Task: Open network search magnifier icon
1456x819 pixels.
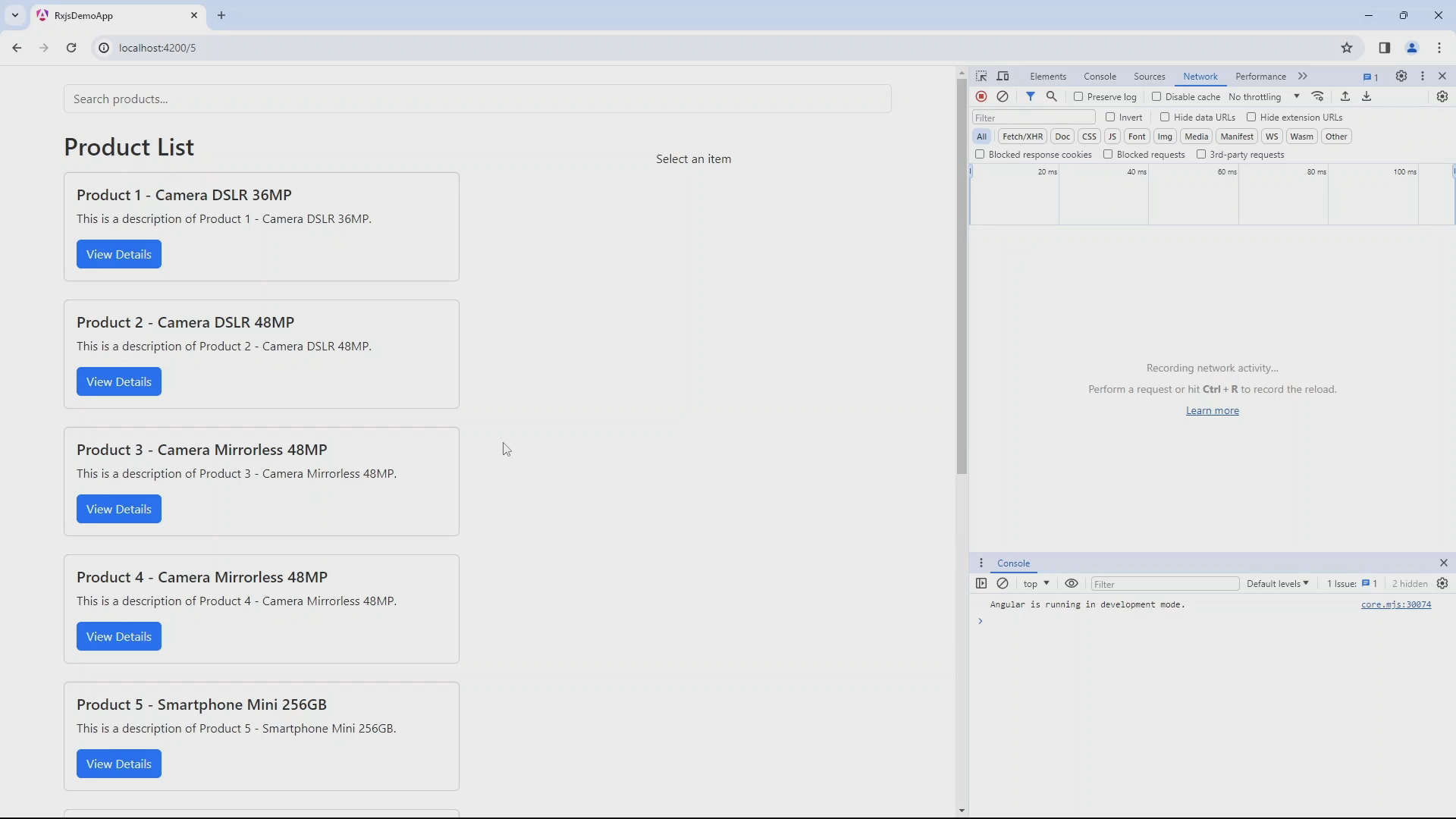Action: click(x=1052, y=96)
